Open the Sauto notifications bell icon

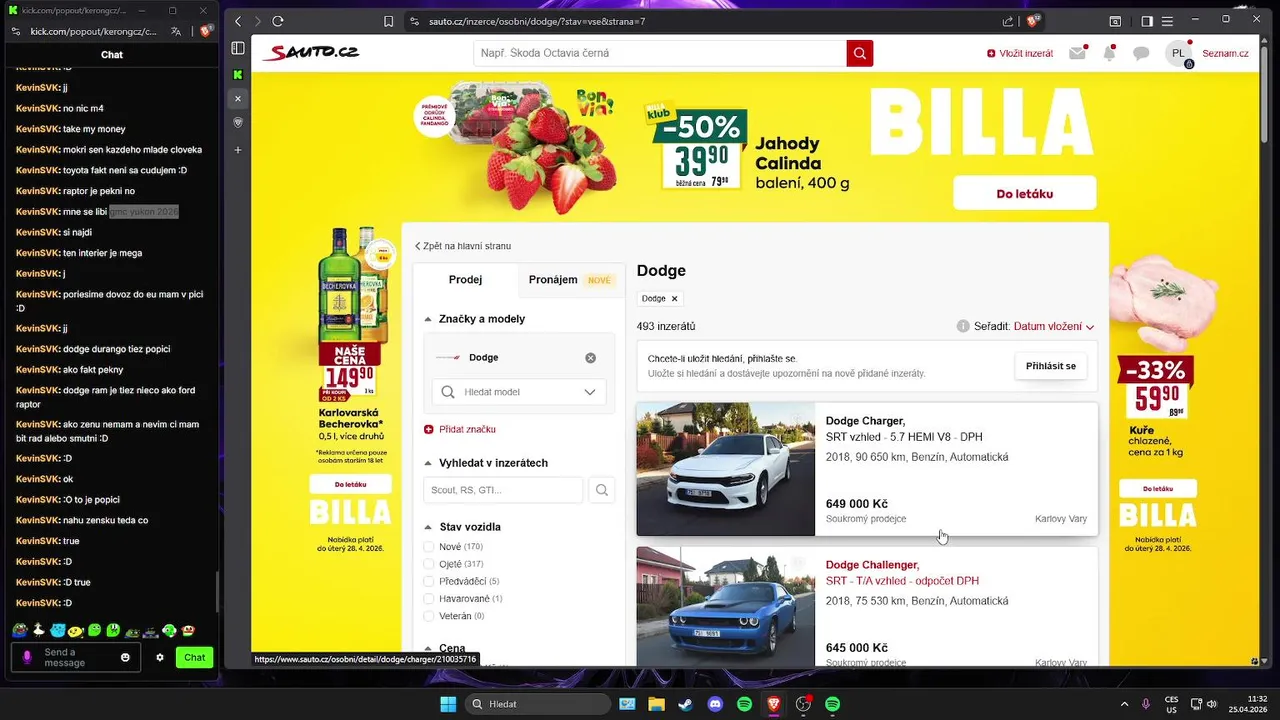point(1109,53)
